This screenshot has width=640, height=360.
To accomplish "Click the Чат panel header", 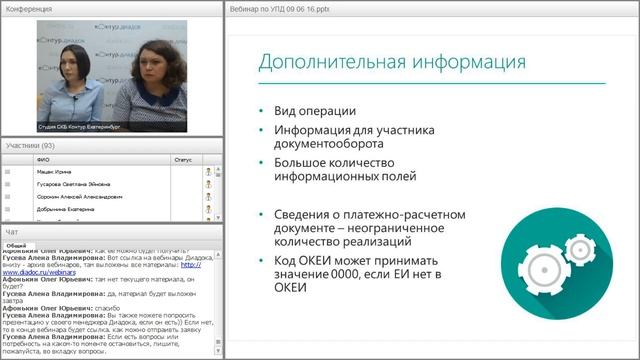I will pyautogui.click(x=112, y=232).
